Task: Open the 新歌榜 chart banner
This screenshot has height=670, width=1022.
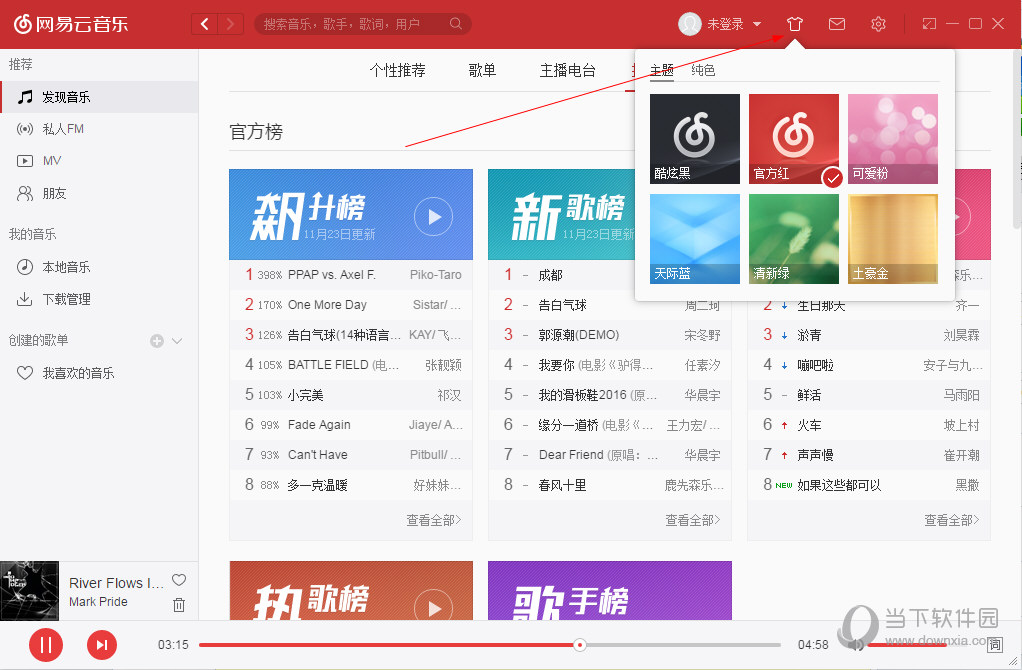Action: (562, 214)
